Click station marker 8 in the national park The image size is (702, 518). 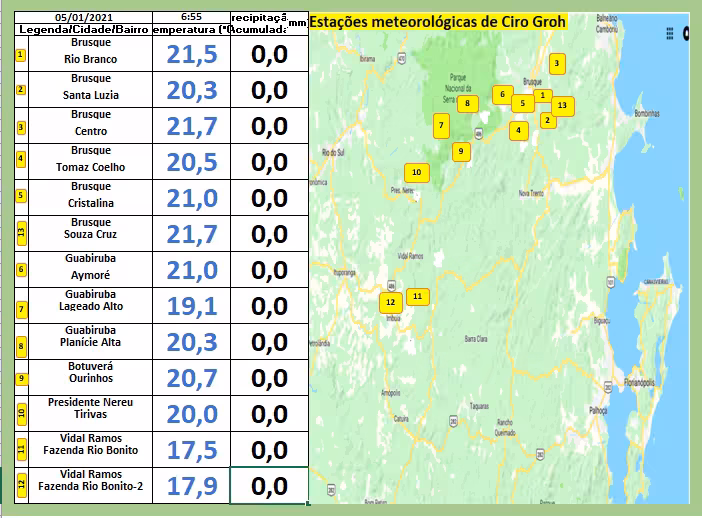coord(467,102)
